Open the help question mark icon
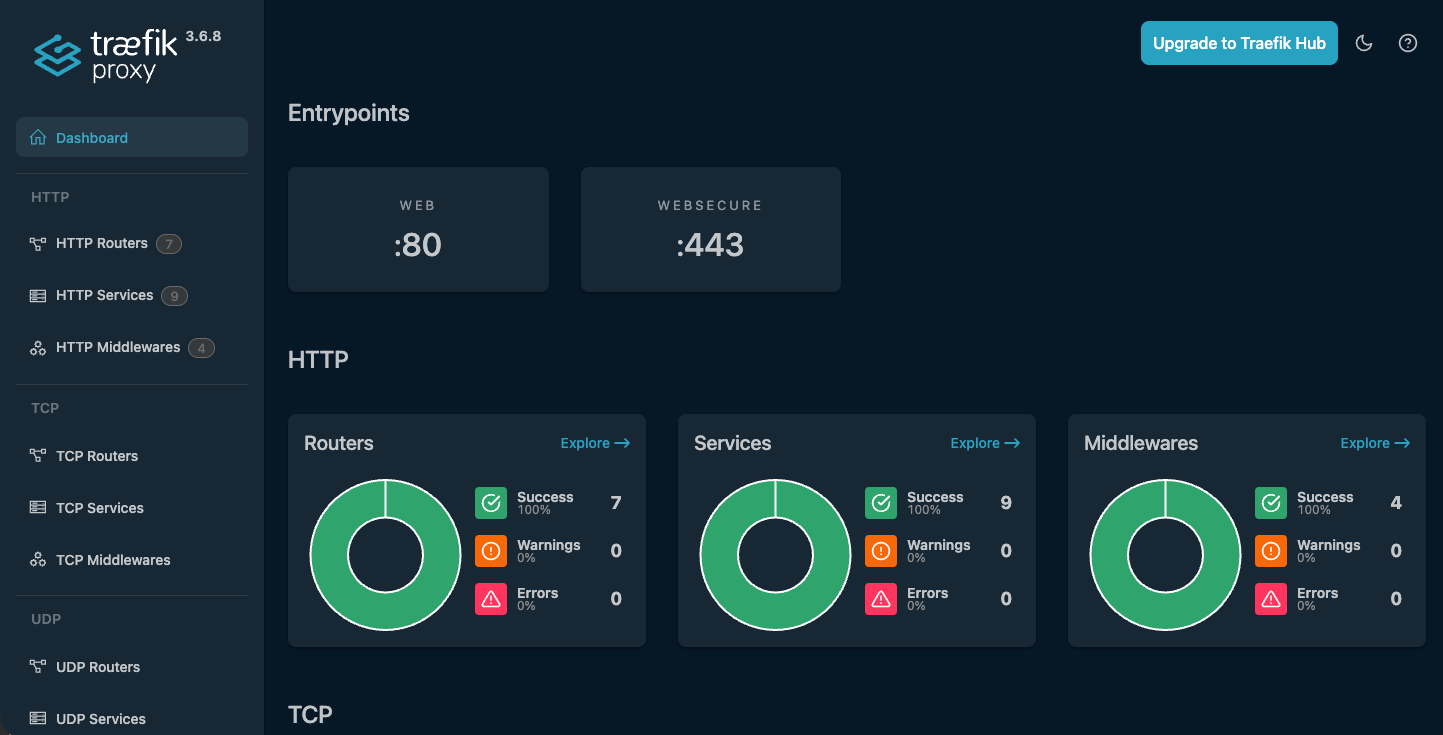This screenshot has height=735, width=1443. [x=1408, y=43]
